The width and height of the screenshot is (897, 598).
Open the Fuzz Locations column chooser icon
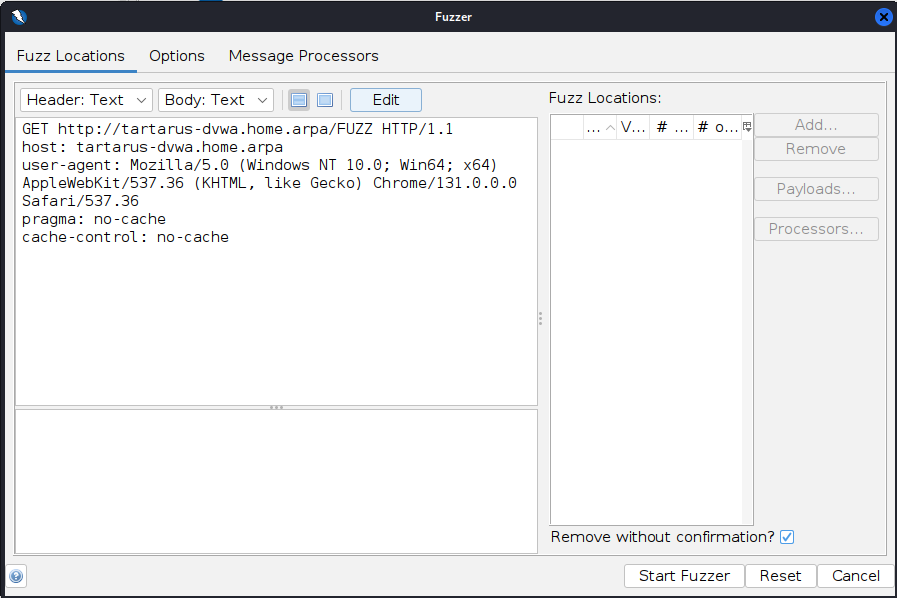(747, 127)
